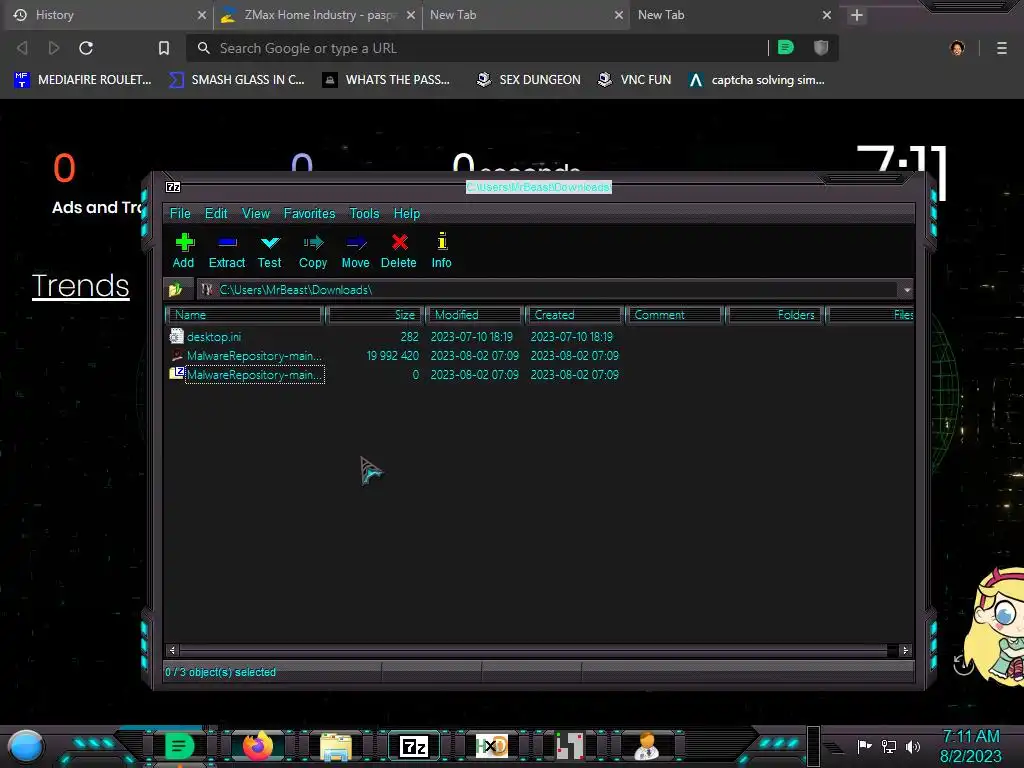Open the Action Center flag icon

[x=864, y=746]
